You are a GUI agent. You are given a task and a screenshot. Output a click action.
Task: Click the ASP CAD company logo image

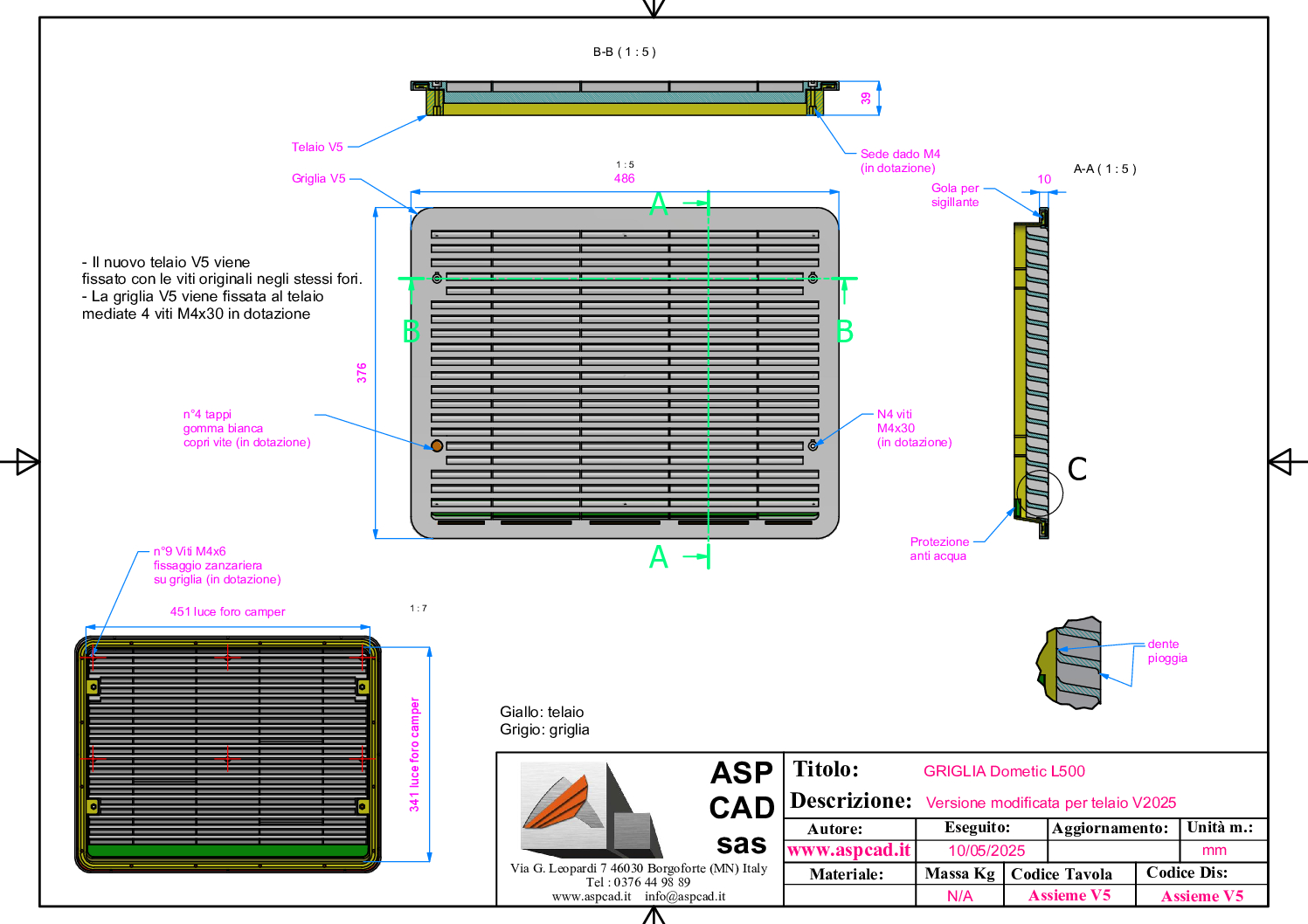click(591, 810)
